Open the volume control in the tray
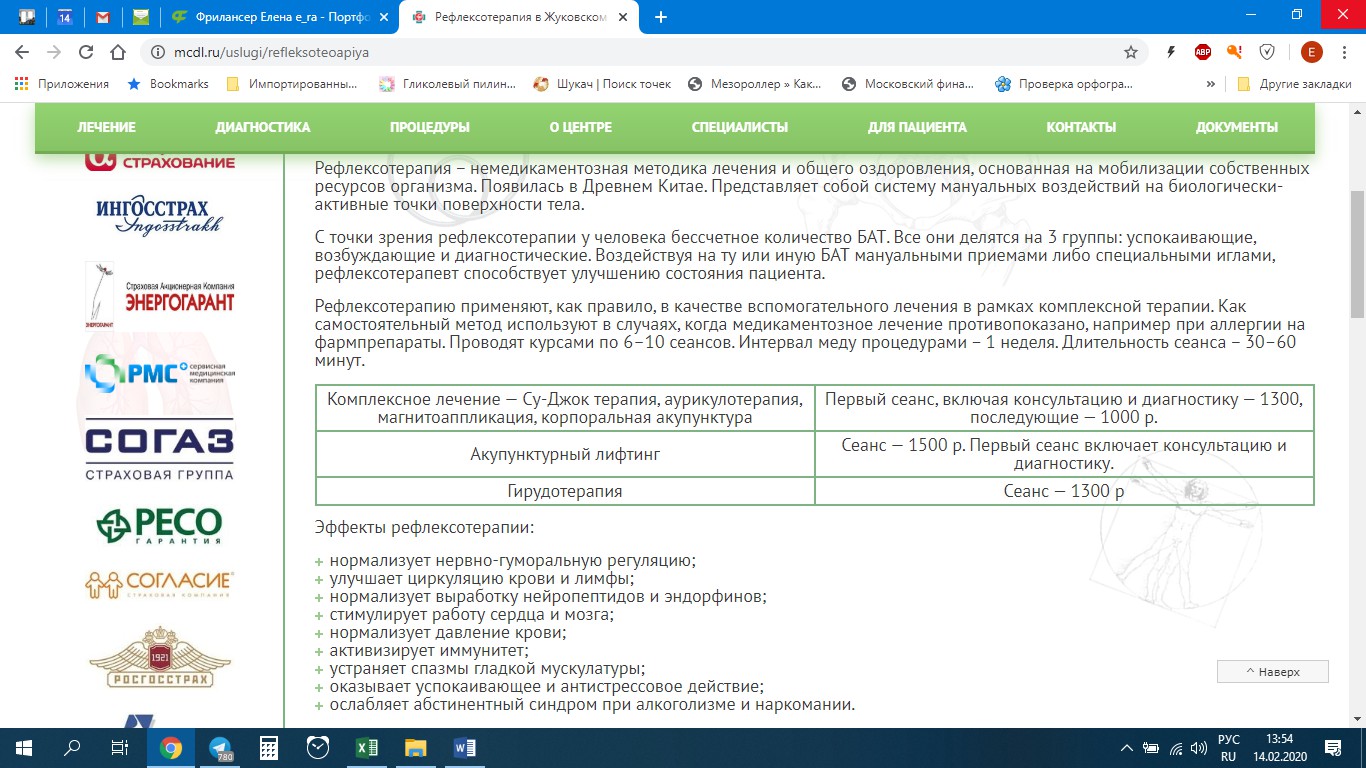Screen dimensions: 1366x768 1201,747
